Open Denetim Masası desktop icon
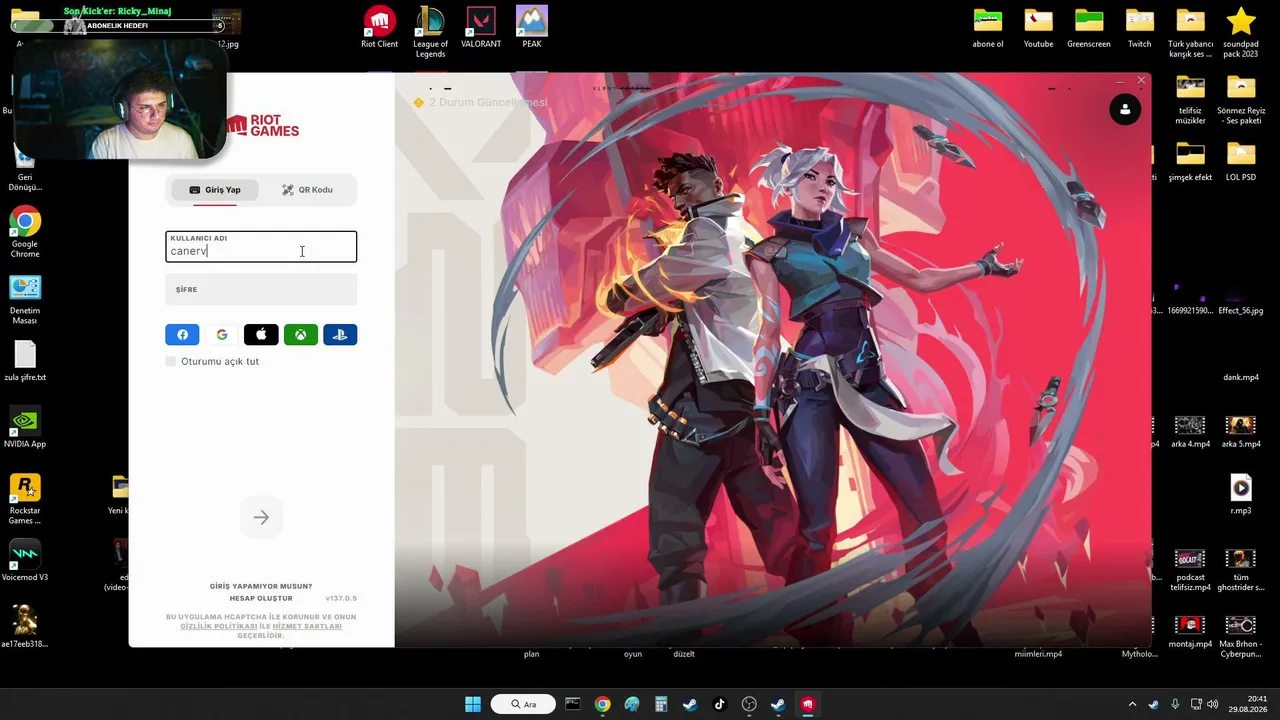Image resolution: width=1280 pixels, height=720 pixels. (25, 299)
